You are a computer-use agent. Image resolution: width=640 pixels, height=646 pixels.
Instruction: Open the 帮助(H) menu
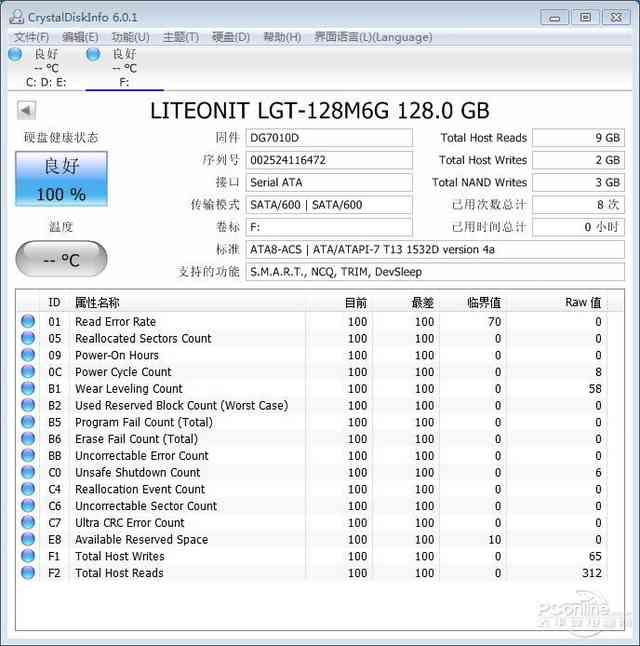pos(282,37)
